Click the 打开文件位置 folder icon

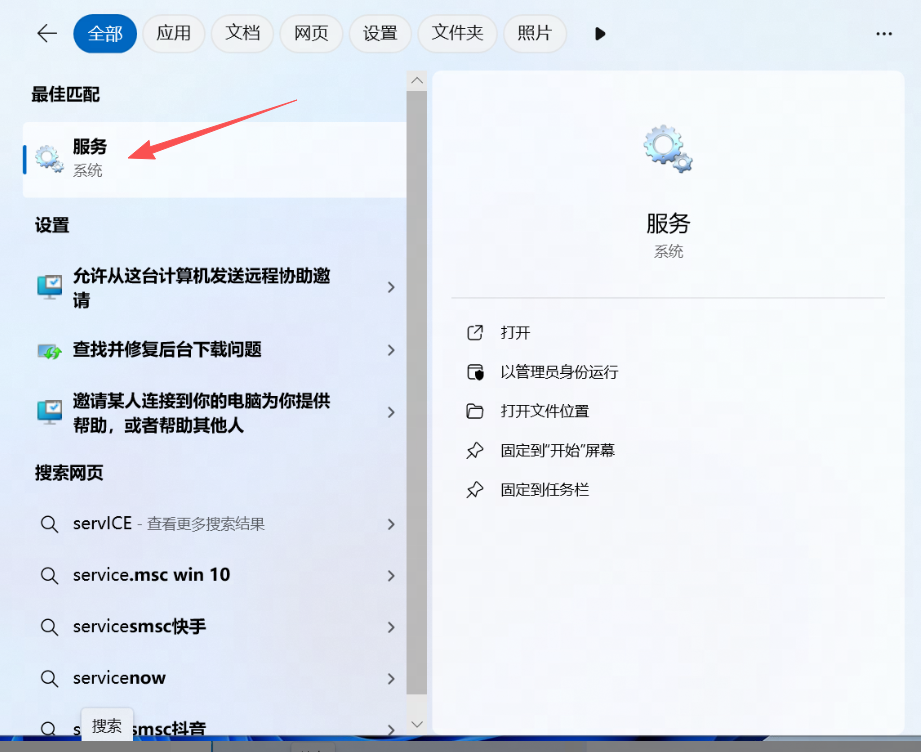click(x=475, y=411)
